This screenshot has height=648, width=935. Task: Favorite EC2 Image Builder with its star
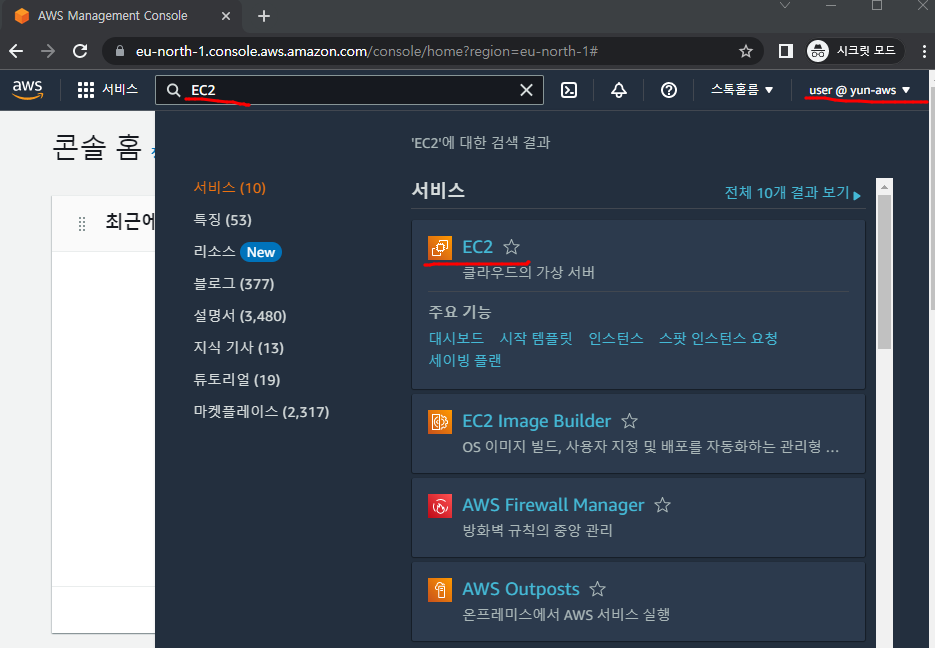(x=629, y=421)
